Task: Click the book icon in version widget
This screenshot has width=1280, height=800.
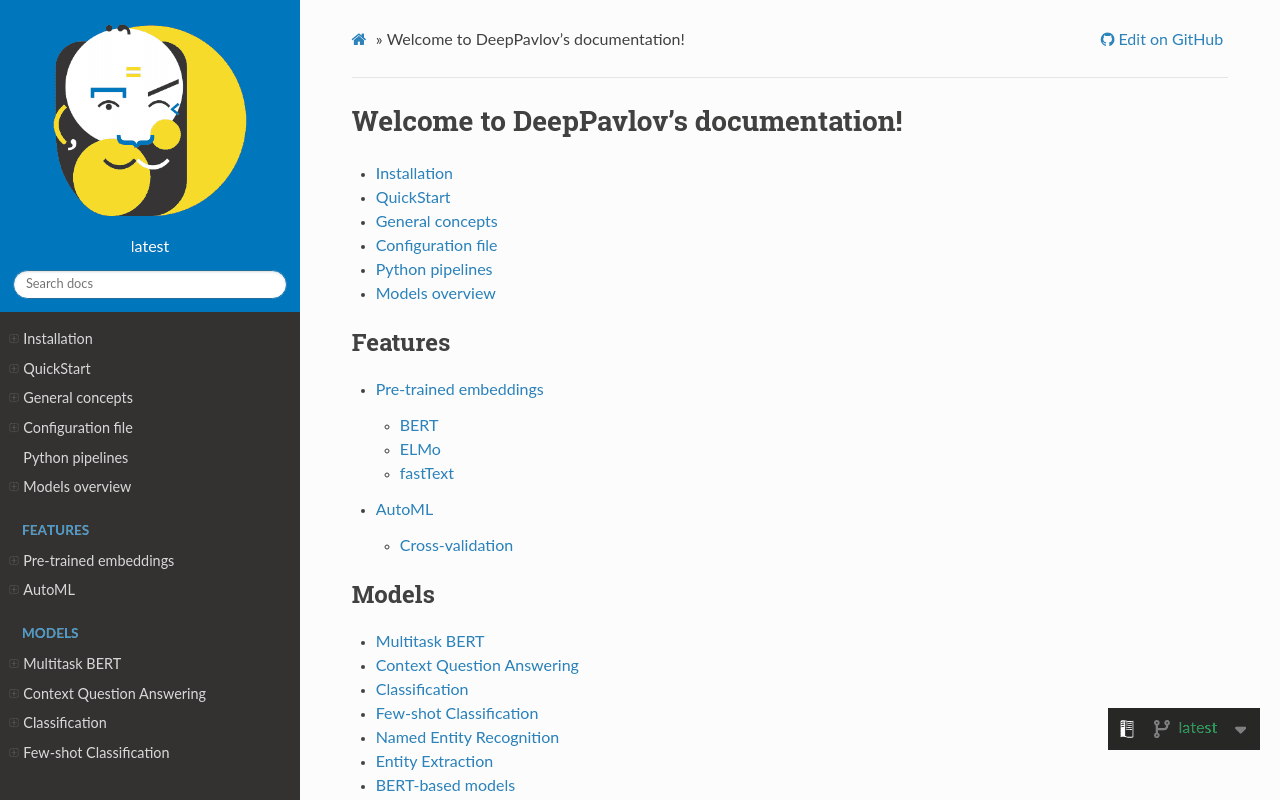Action: tap(1127, 729)
